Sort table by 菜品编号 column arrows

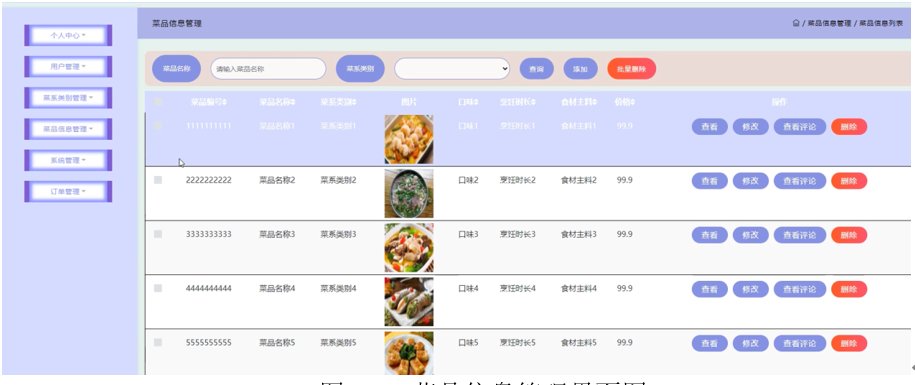click(225, 103)
